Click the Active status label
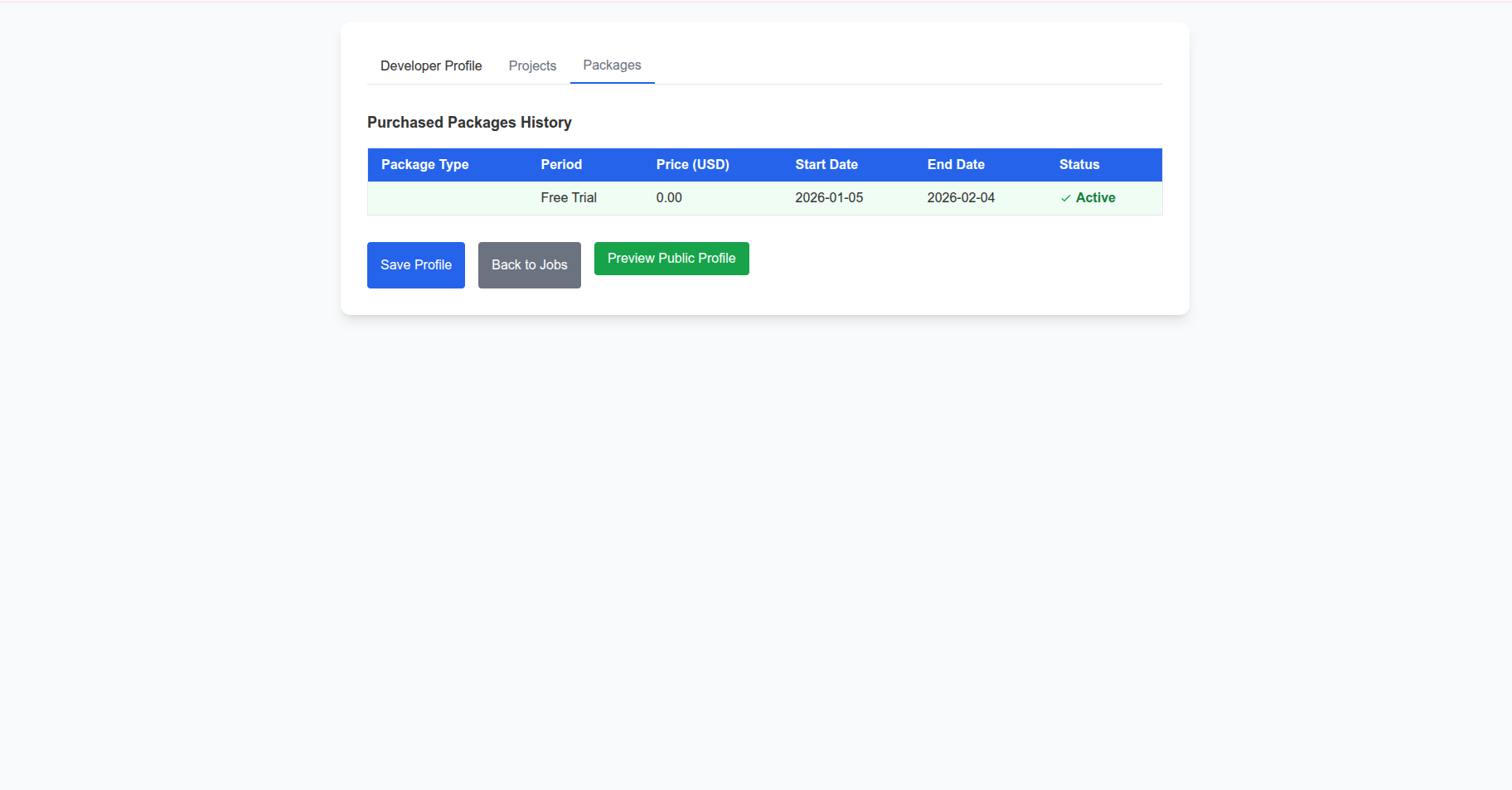1512x790 pixels. click(1095, 197)
